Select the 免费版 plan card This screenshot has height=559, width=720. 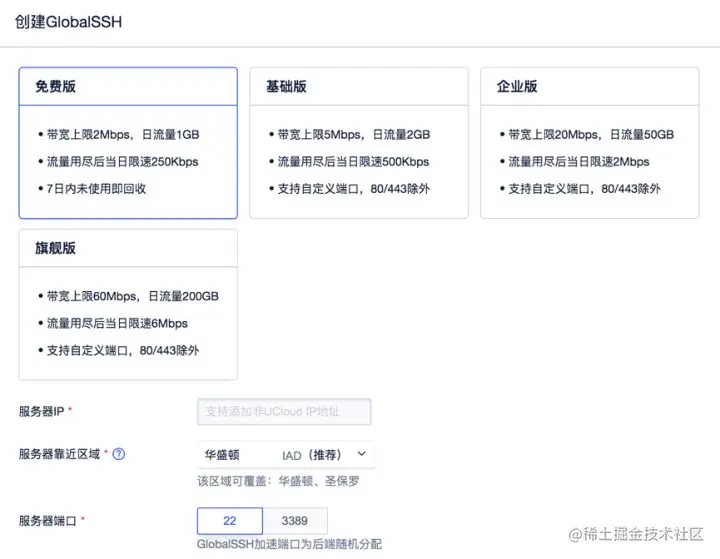(128, 143)
